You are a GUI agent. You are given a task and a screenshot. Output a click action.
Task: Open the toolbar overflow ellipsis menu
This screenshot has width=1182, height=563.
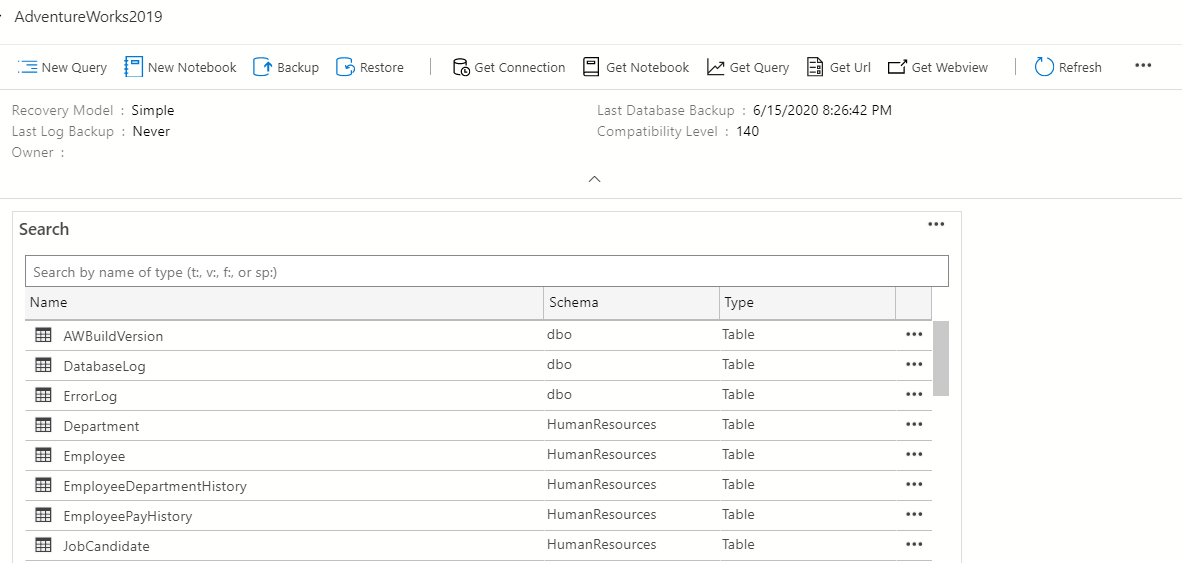1143,66
